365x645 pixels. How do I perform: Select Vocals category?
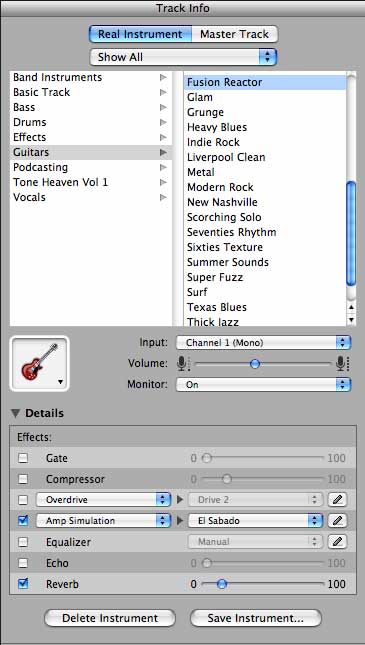(x=91, y=197)
